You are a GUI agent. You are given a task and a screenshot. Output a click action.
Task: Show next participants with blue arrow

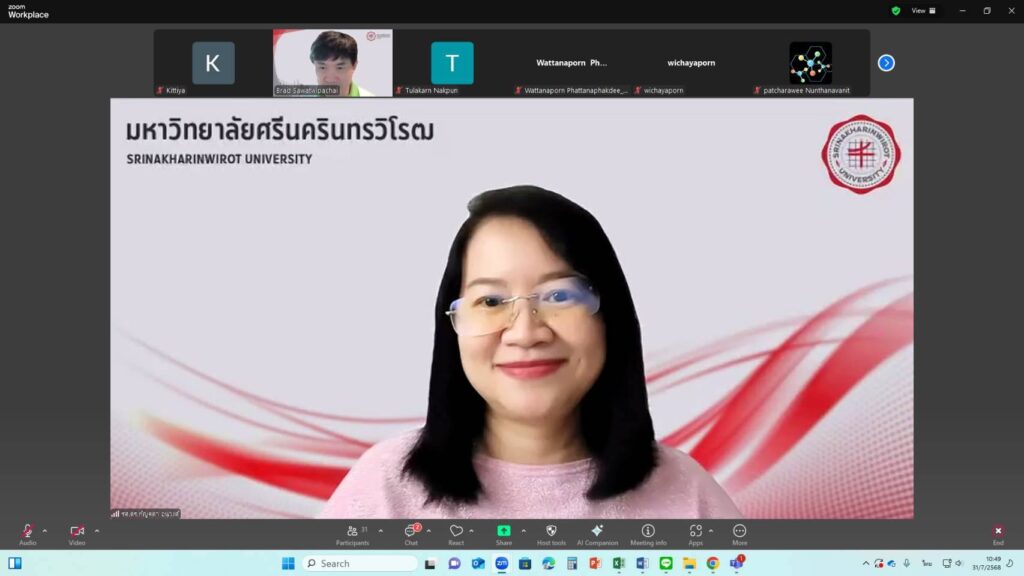coord(886,63)
